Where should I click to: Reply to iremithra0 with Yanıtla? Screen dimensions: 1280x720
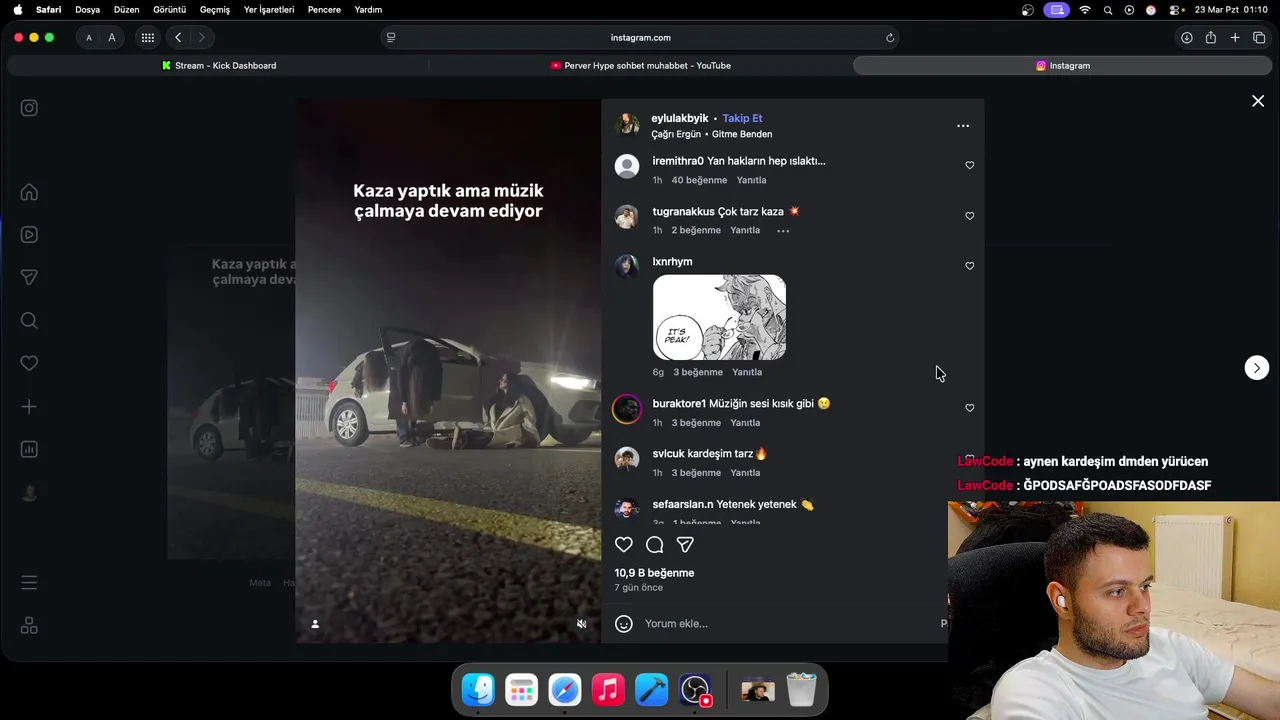tap(751, 180)
